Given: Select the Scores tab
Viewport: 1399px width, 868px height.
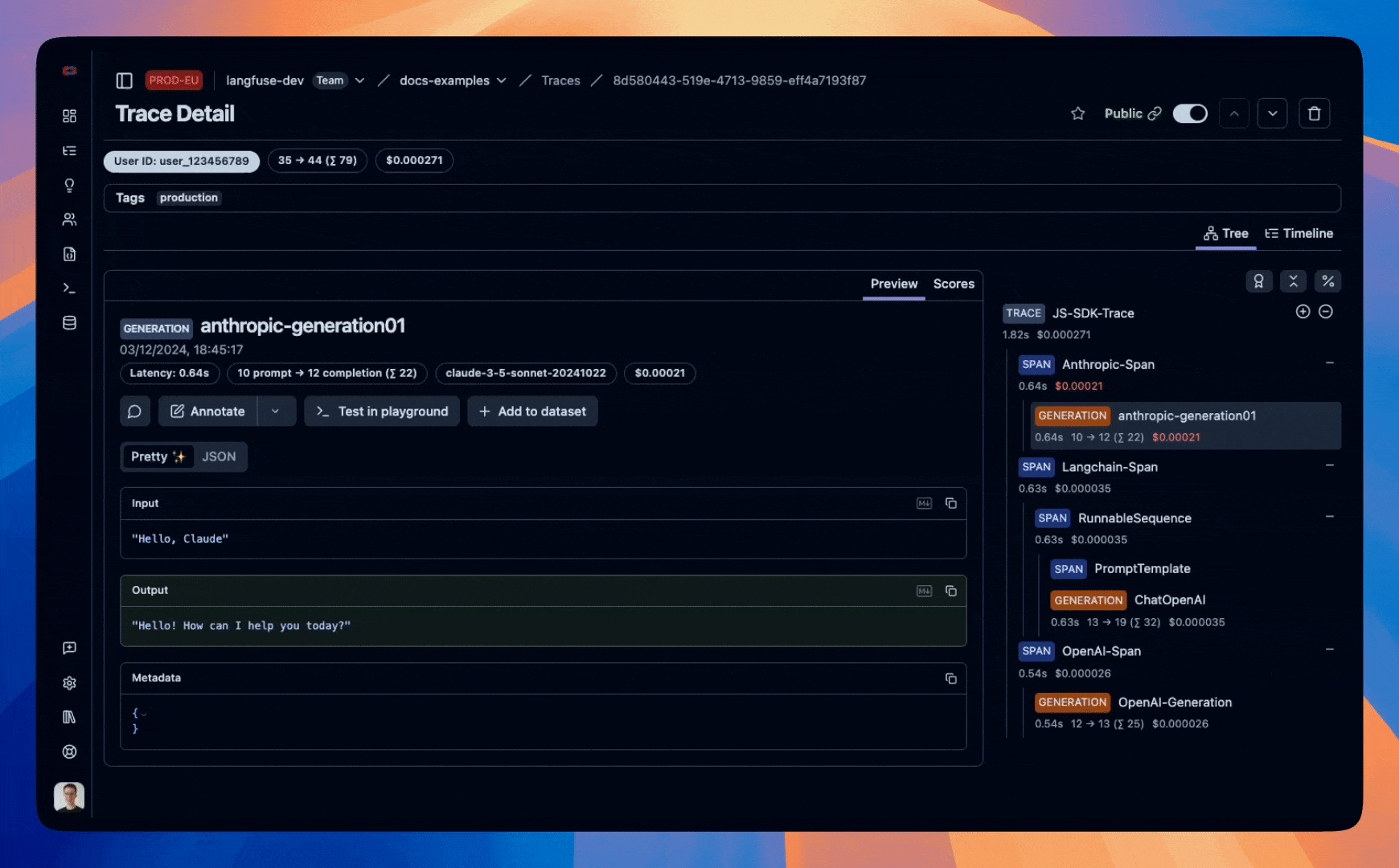Looking at the screenshot, I should (954, 284).
